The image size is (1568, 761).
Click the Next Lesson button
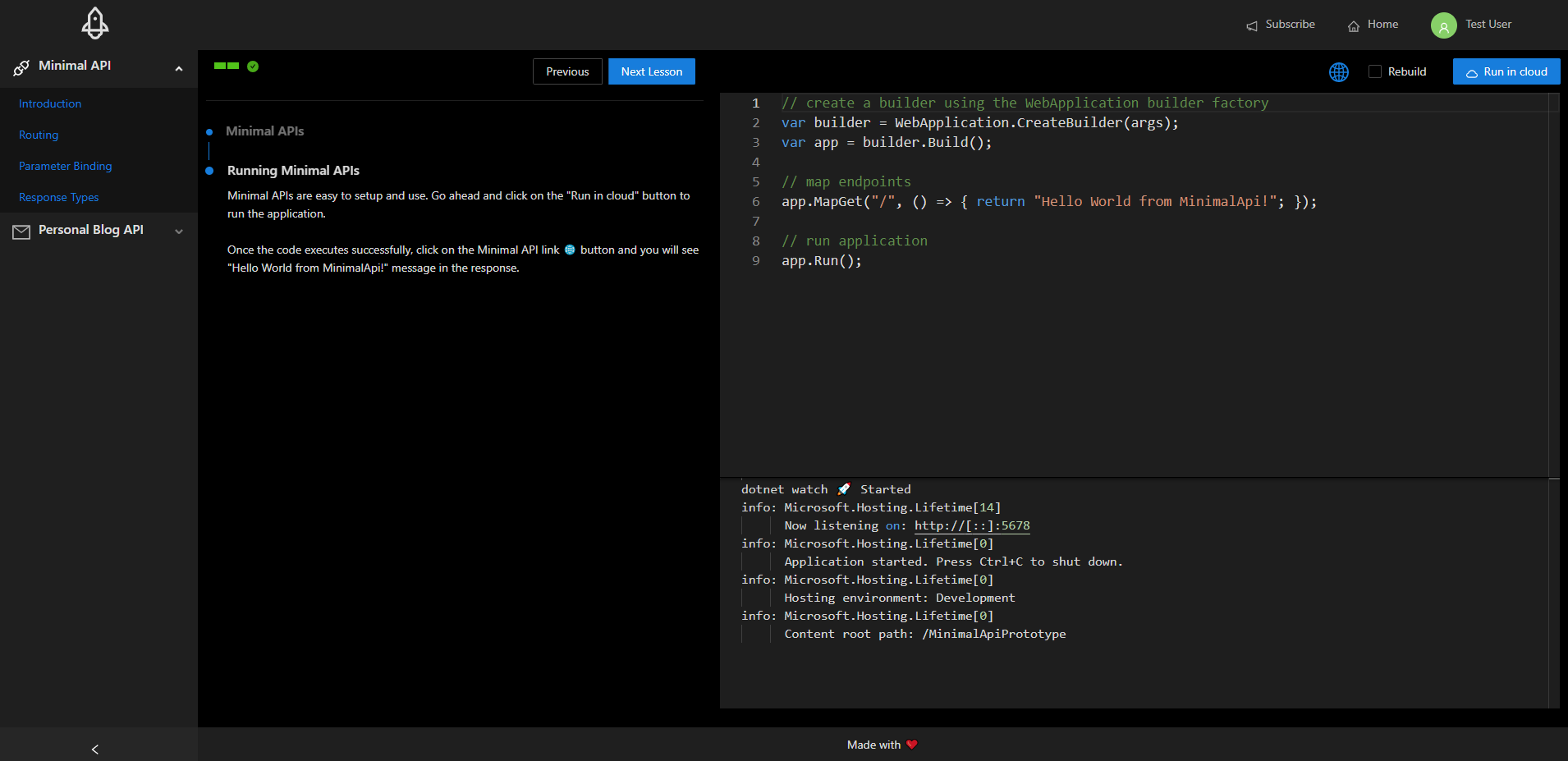pyautogui.click(x=652, y=71)
